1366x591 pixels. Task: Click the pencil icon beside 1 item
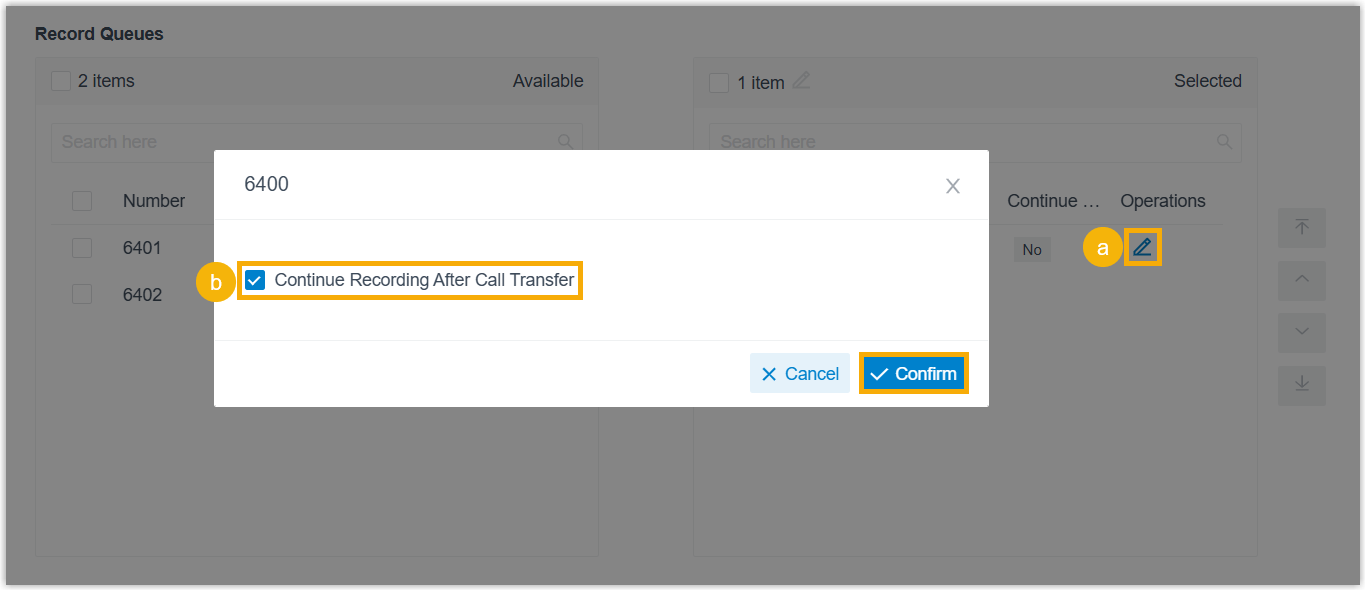tap(801, 81)
